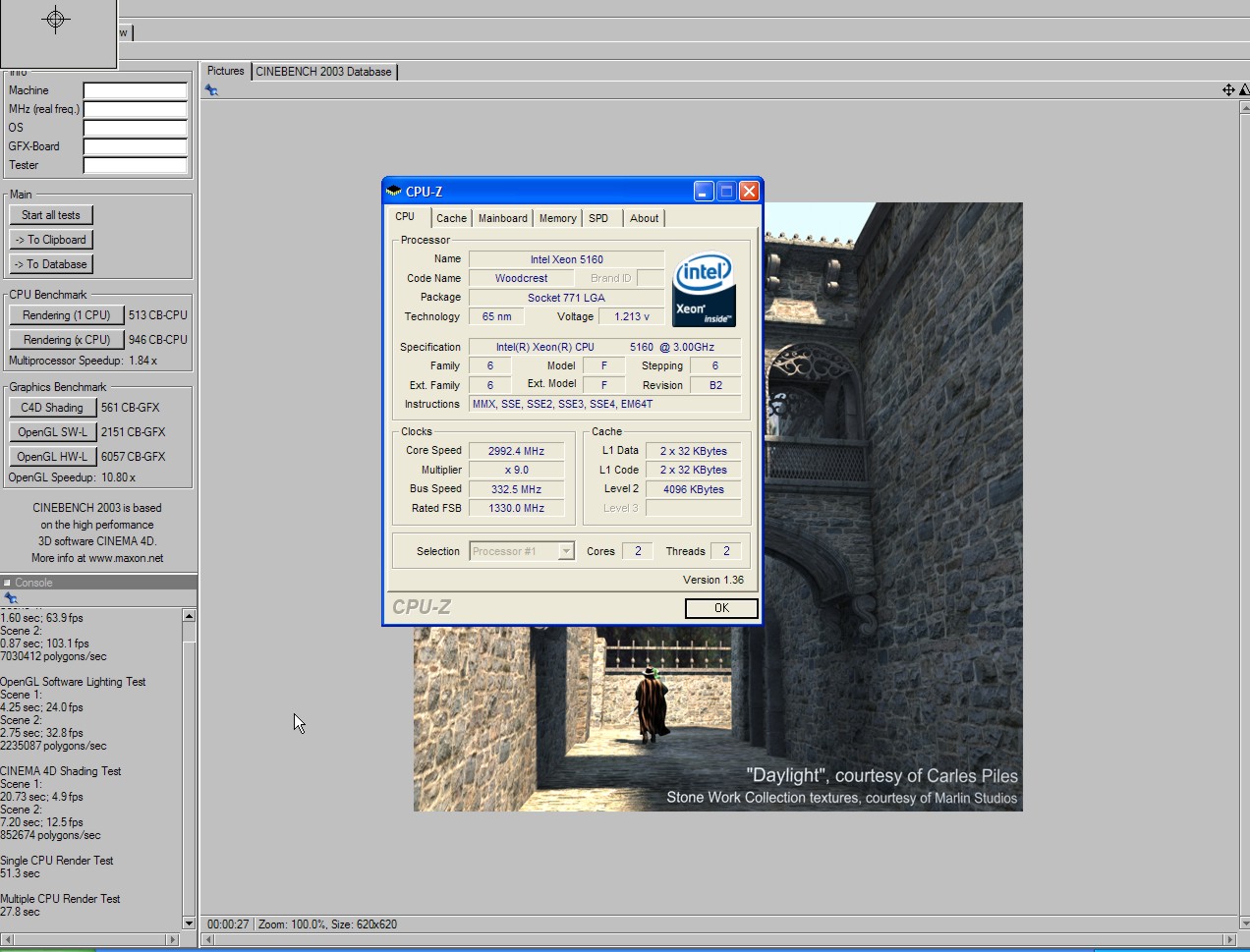Open the Cache tab in CPU-Z
The height and width of the screenshot is (952, 1250).
point(451,218)
